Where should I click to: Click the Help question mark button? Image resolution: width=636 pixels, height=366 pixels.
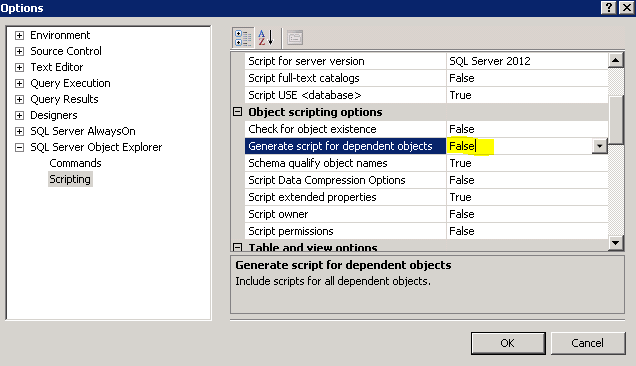[x=609, y=8]
